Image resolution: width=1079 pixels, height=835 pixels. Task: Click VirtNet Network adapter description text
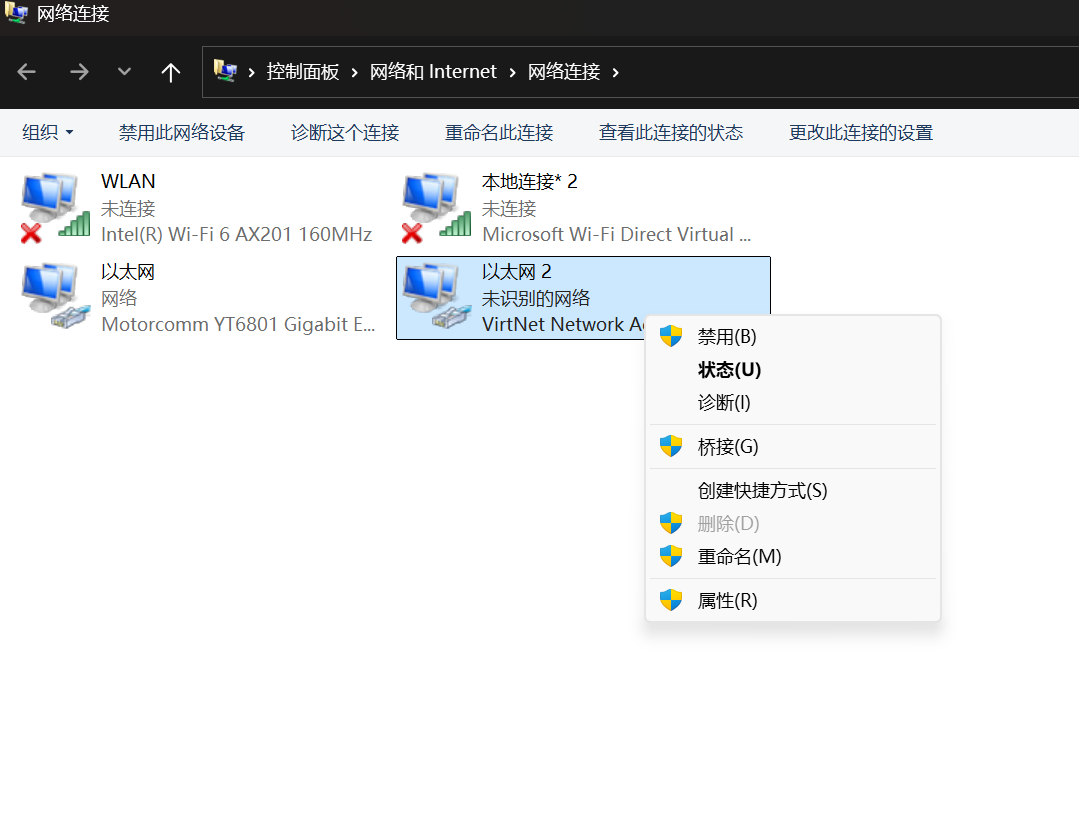pyautogui.click(x=563, y=324)
